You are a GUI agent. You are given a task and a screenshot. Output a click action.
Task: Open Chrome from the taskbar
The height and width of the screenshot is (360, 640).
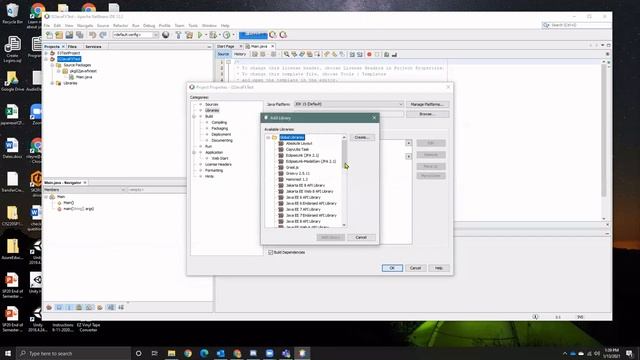click(x=188, y=353)
